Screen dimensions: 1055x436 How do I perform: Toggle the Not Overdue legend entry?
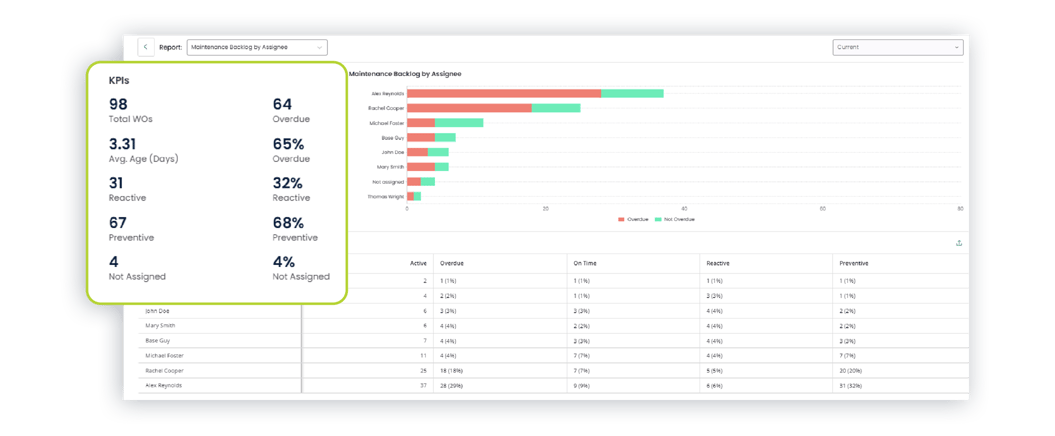click(674, 219)
